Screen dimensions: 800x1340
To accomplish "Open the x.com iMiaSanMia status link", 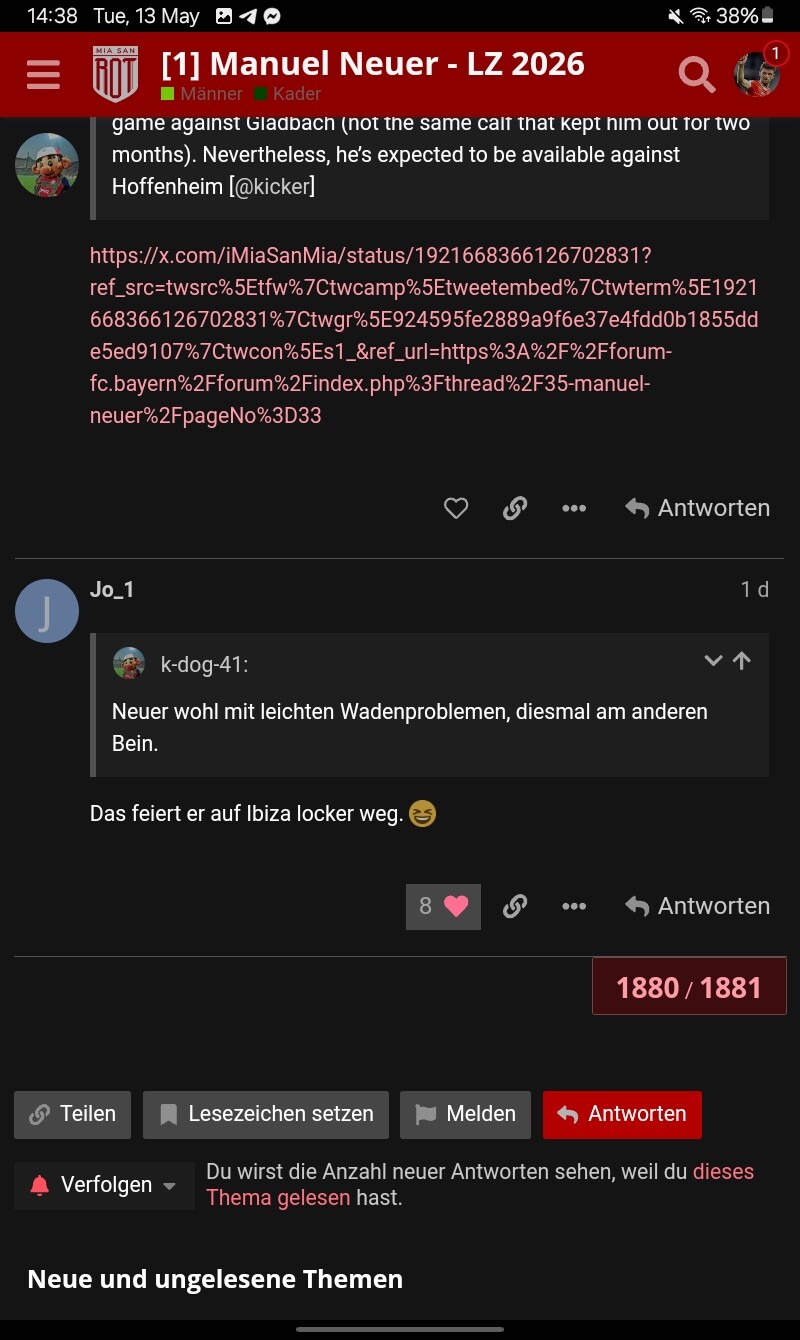I will coord(424,336).
